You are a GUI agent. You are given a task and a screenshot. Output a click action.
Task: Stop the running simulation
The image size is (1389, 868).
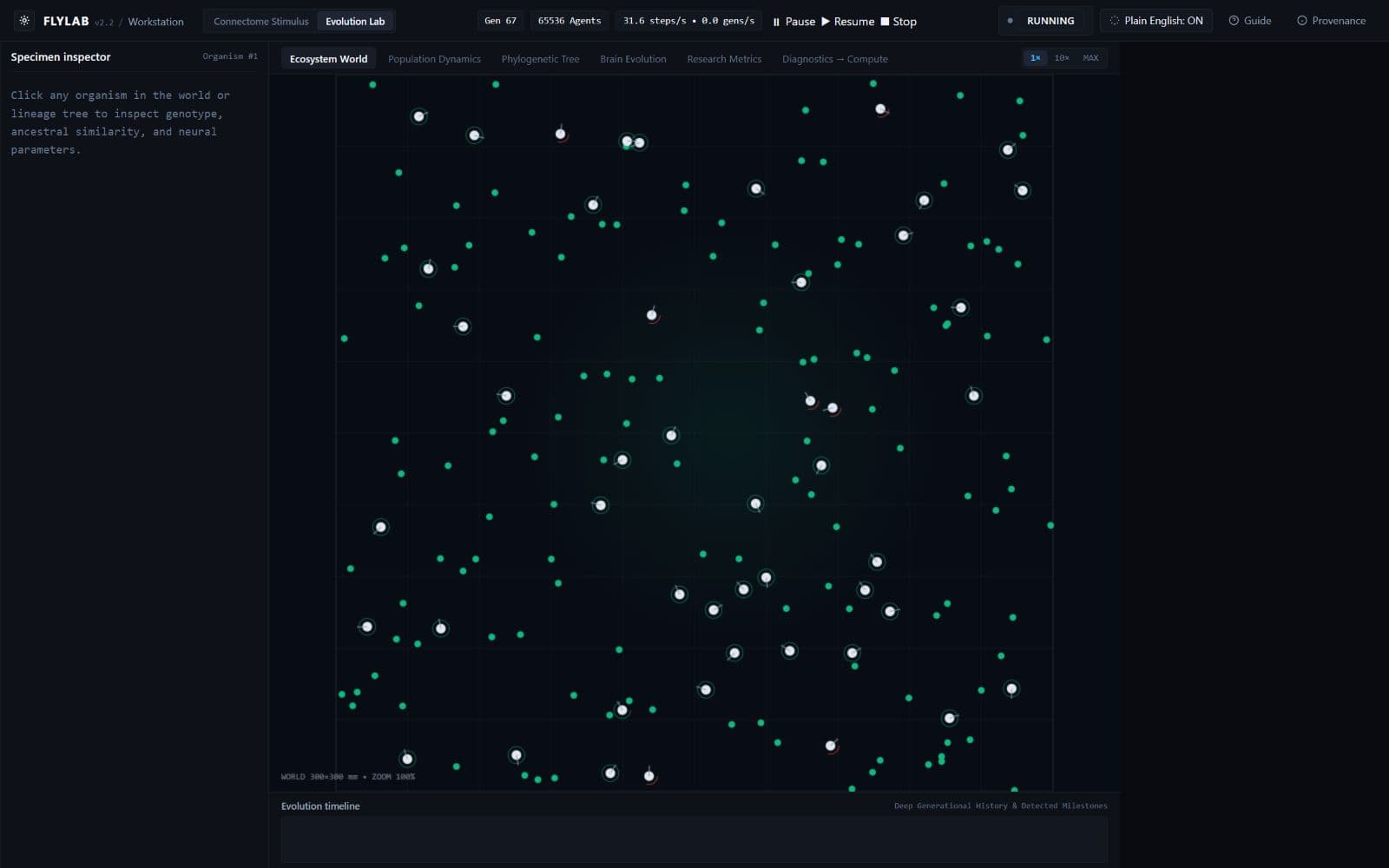(x=899, y=21)
